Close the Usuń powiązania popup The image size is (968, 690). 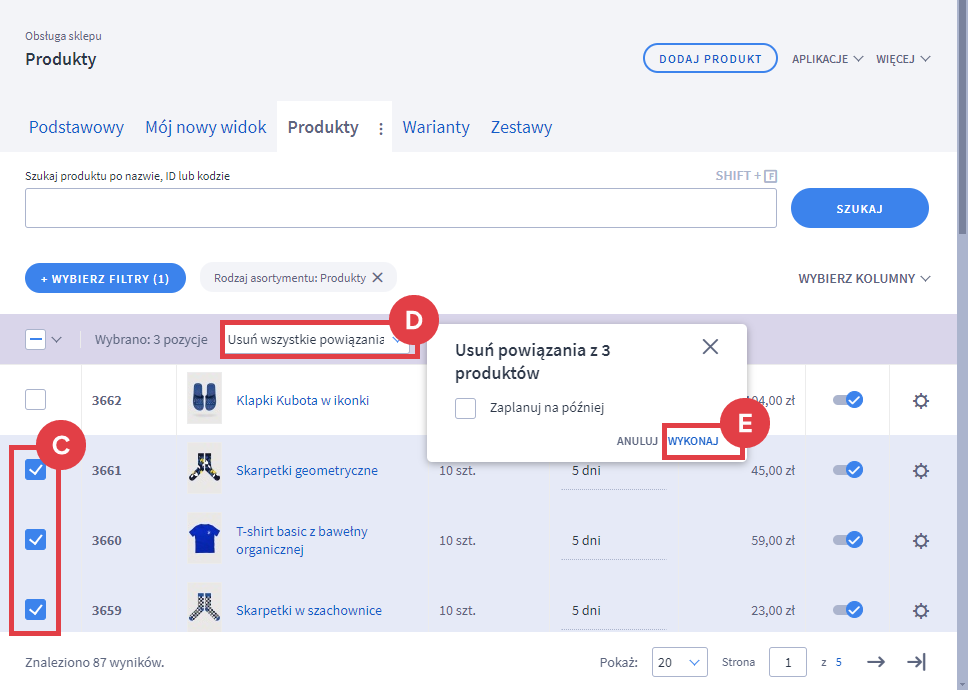(x=710, y=347)
